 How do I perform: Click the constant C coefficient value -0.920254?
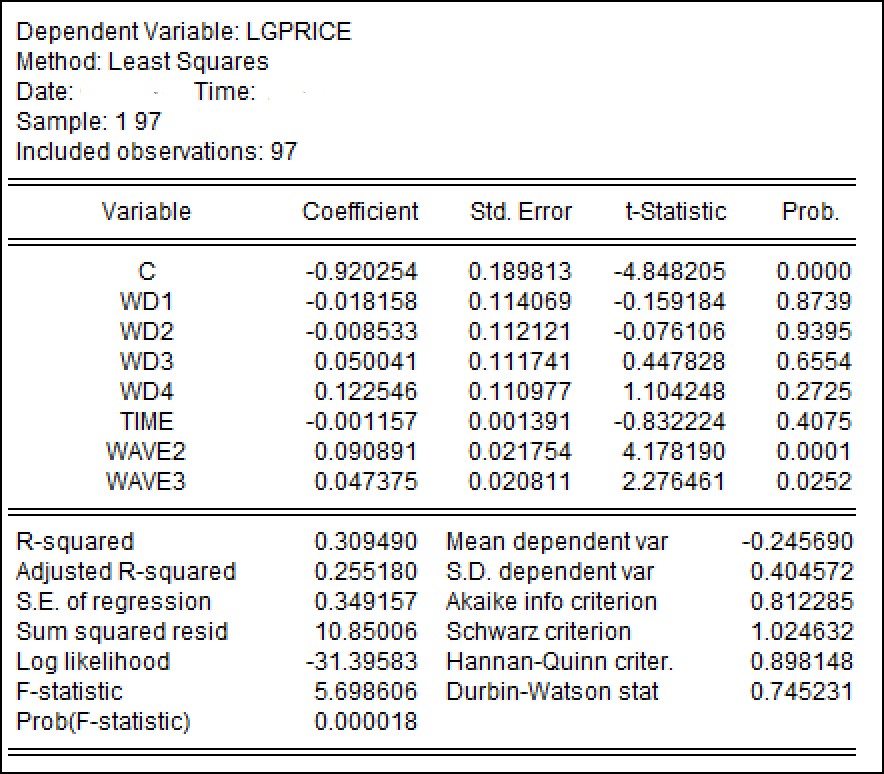click(361, 271)
